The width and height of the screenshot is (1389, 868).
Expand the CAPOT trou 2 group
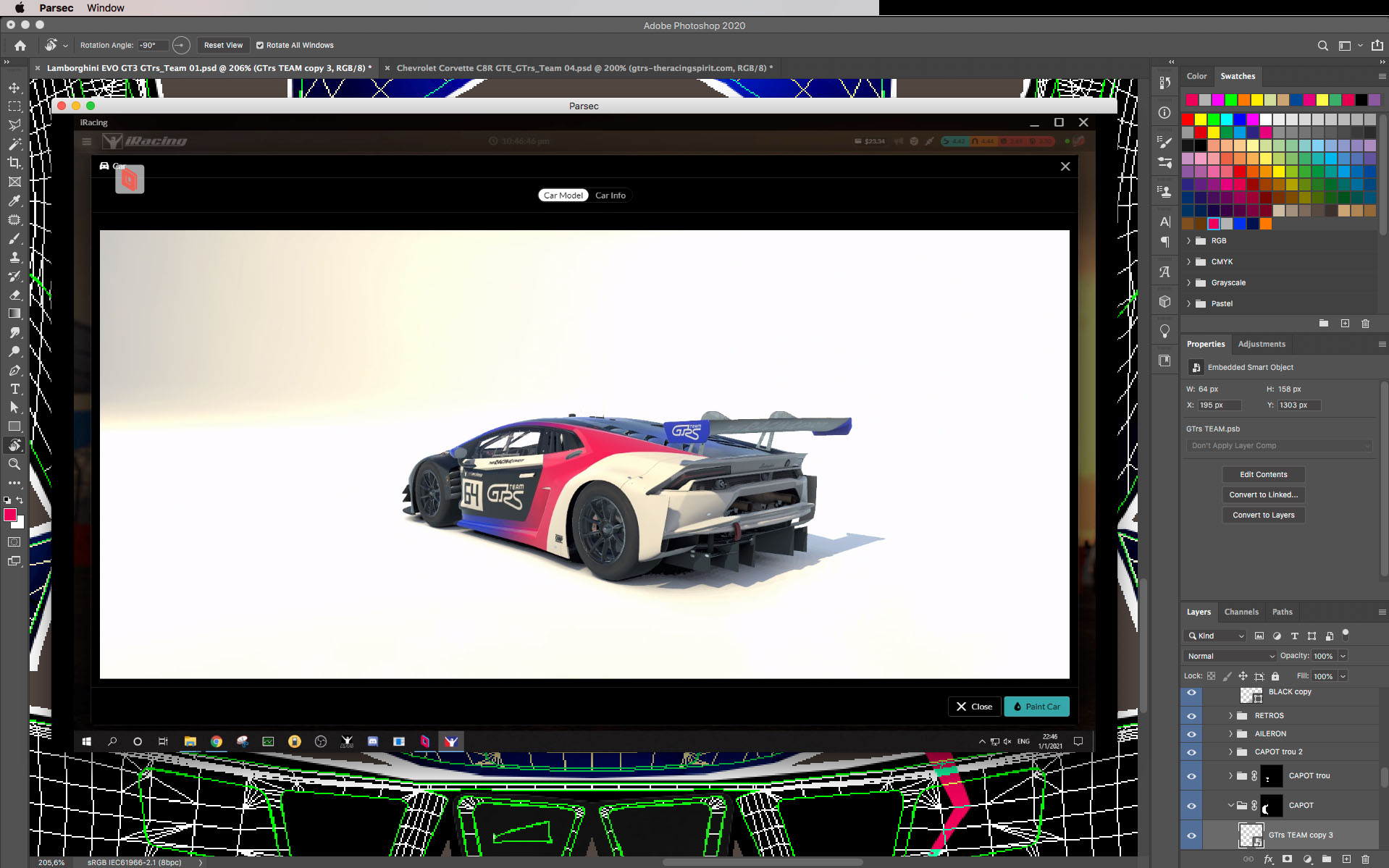(1230, 751)
